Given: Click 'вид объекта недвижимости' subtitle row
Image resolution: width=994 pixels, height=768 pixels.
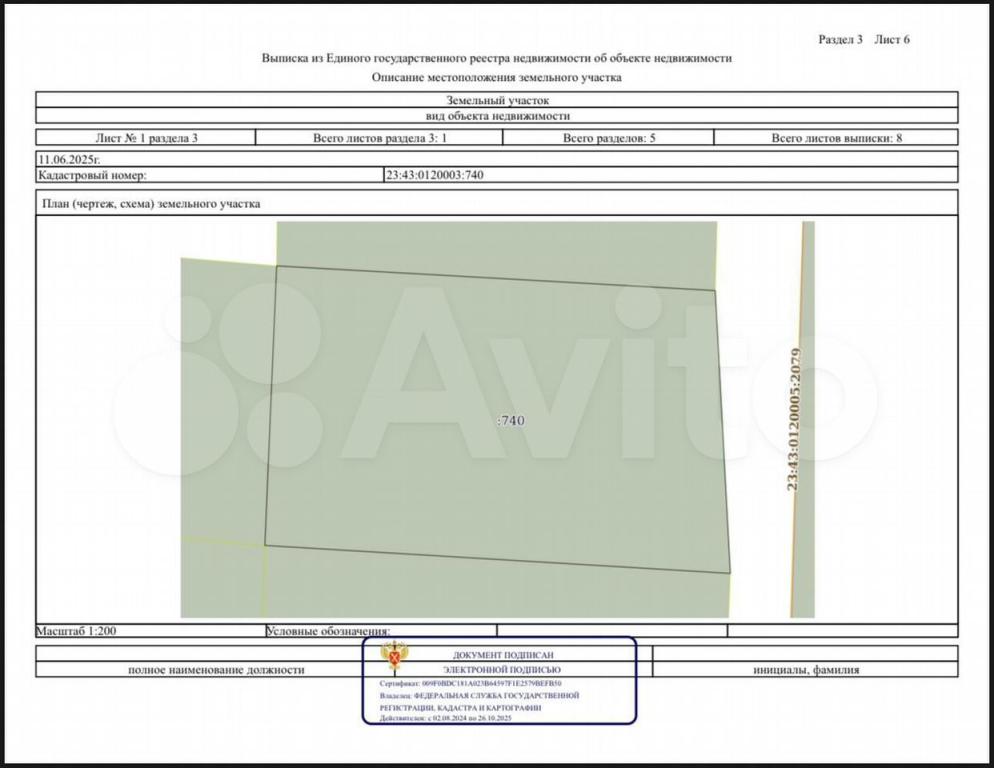Looking at the screenshot, I should click(497, 116).
